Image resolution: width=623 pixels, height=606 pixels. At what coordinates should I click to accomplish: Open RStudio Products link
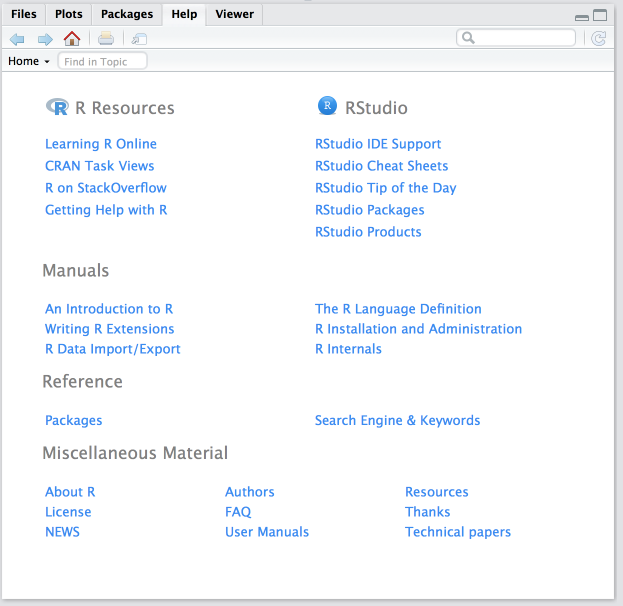pyautogui.click(x=368, y=232)
